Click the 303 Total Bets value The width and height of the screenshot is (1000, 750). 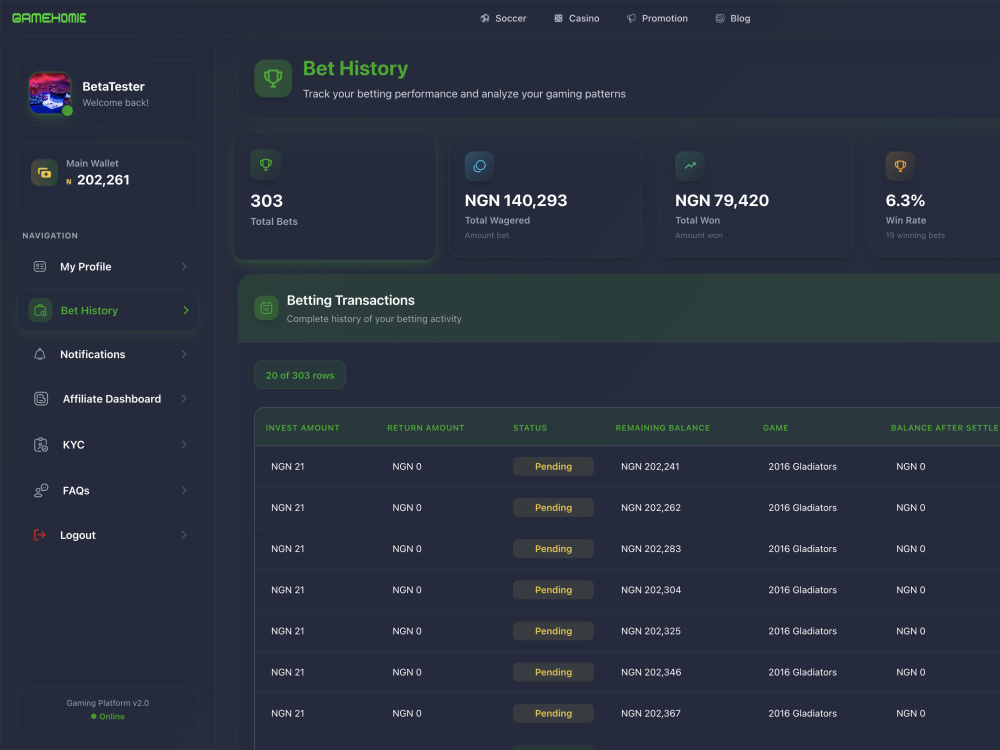coord(267,201)
